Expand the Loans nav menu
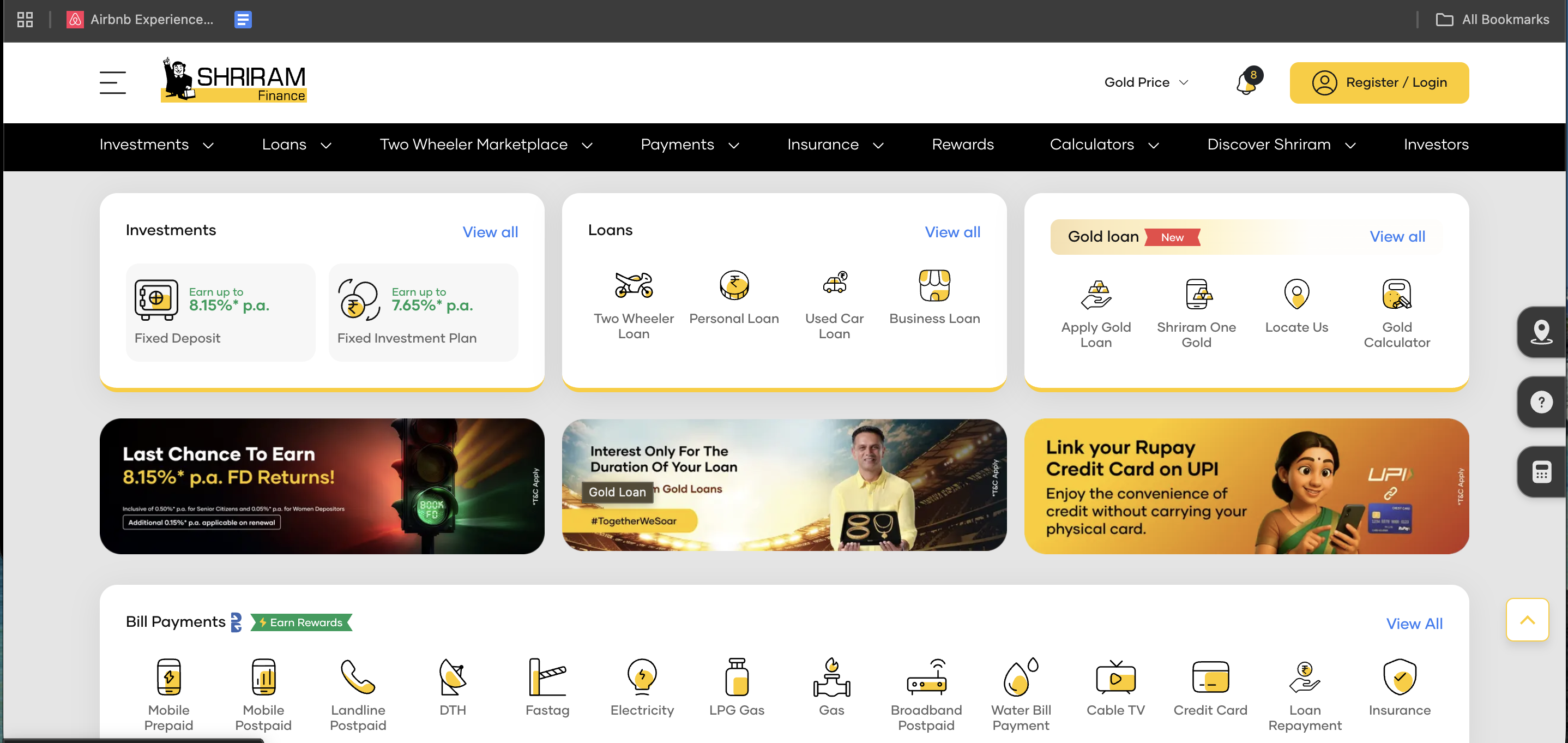 tap(297, 145)
